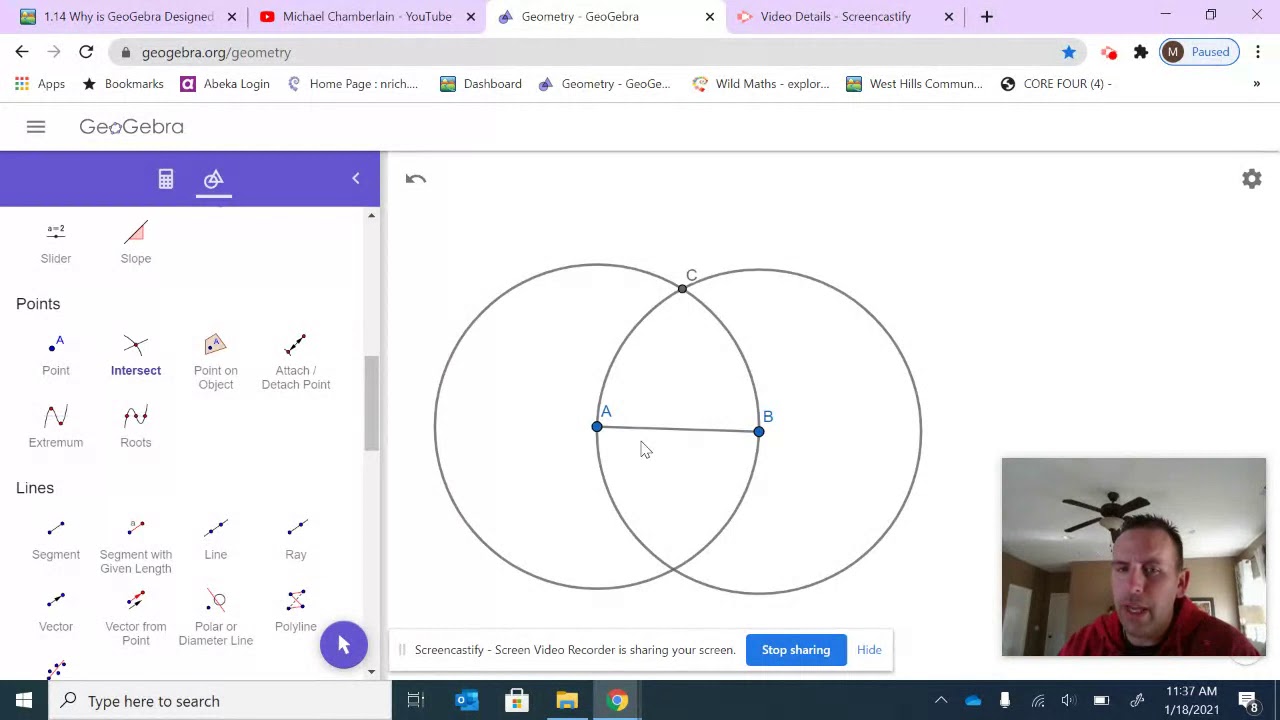Select Vector from Point tool
1280x720 pixels.
136,618
